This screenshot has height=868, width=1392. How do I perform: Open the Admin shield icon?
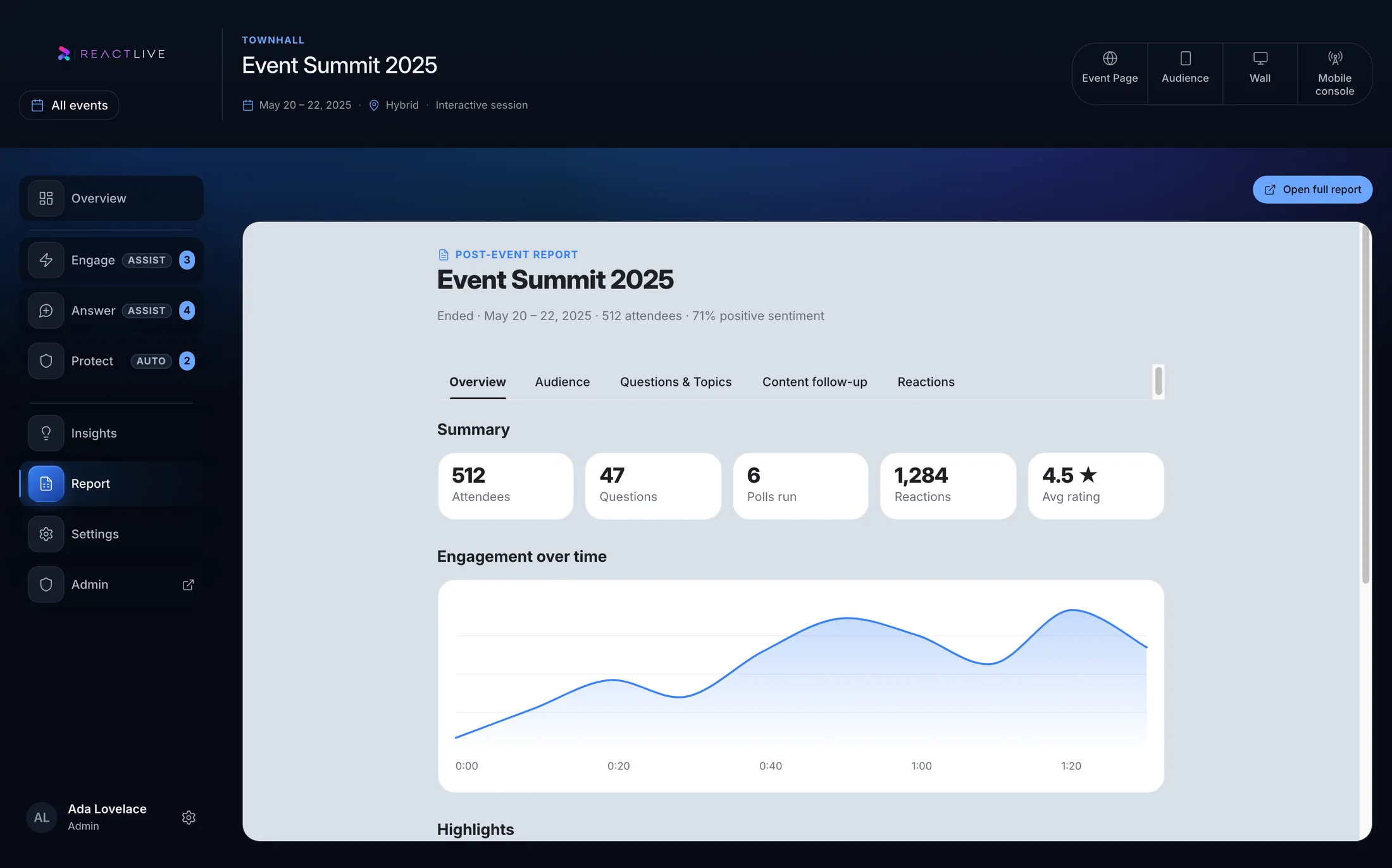[46, 585]
